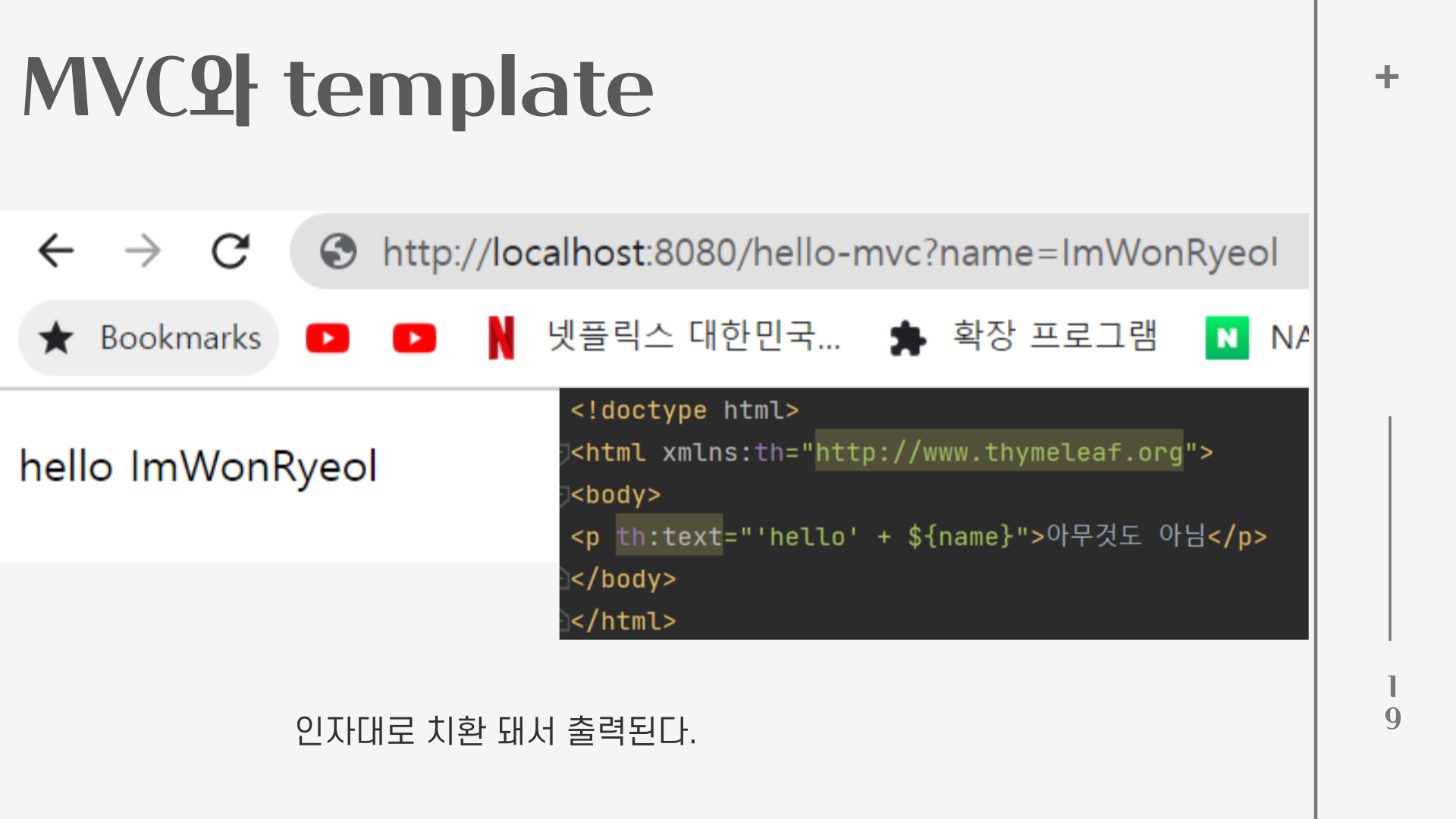The height and width of the screenshot is (819, 1456).
Task: Open the 확장 프로그램 bookmark
Action: click(1054, 336)
